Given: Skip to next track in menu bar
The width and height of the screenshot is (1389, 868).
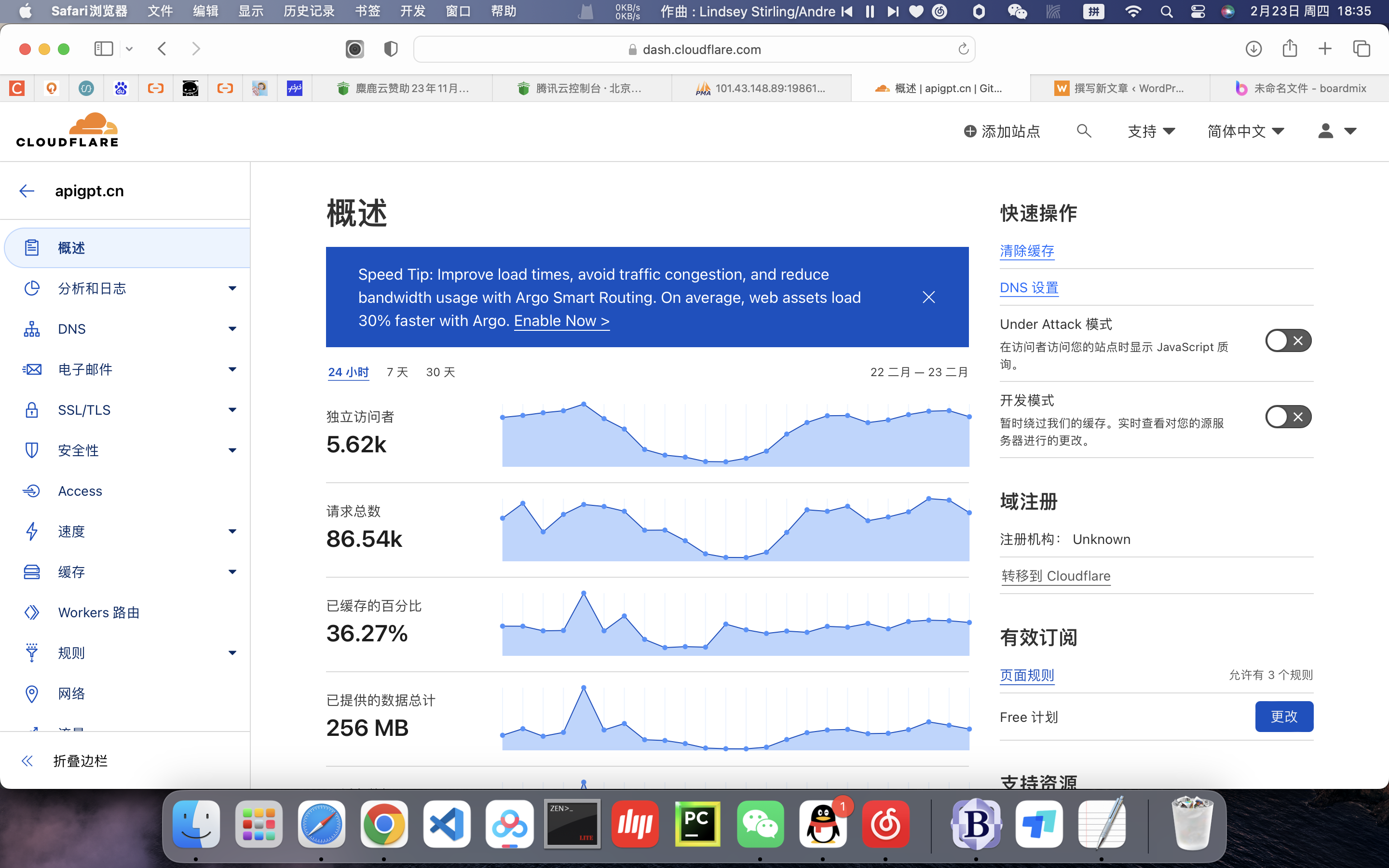Looking at the screenshot, I should (893, 12).
